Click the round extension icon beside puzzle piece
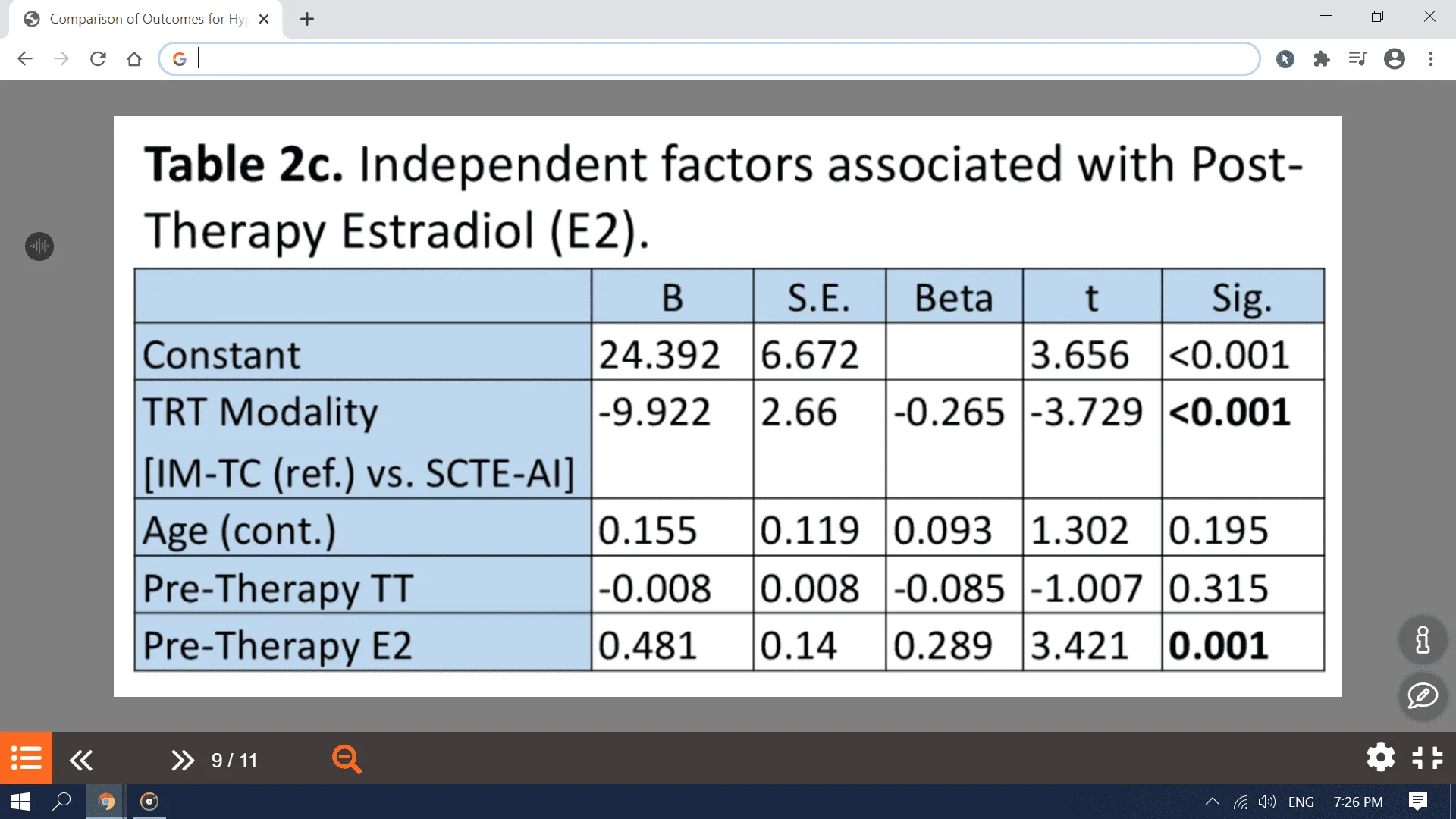The width and height of the screenshot is (1456, 819). (1285, 58)
